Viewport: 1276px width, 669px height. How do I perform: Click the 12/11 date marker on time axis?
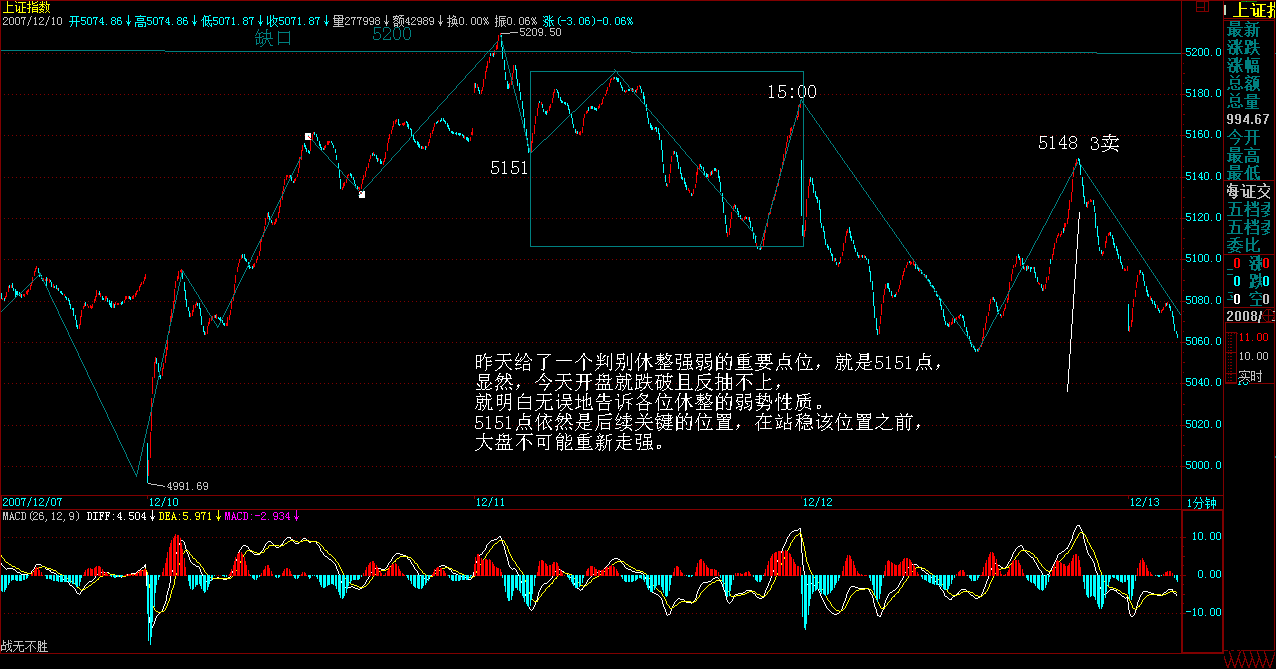point(488,501)
